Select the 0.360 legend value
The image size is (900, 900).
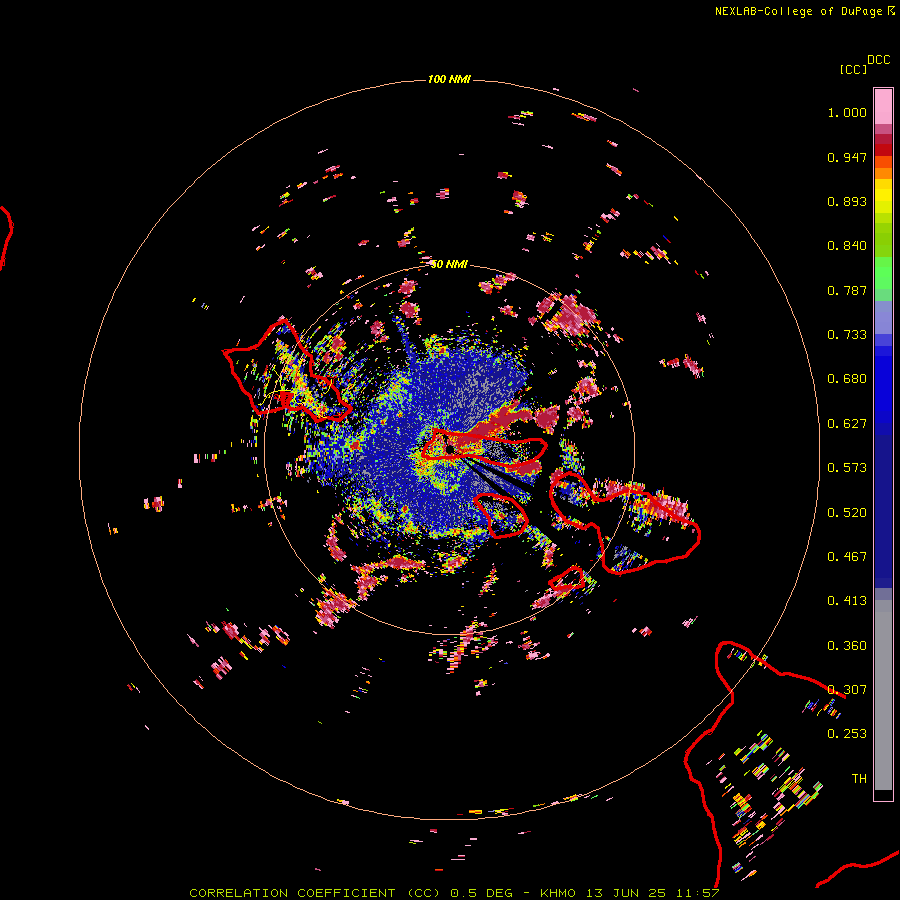pyautogui.click(x=847, y=646)
